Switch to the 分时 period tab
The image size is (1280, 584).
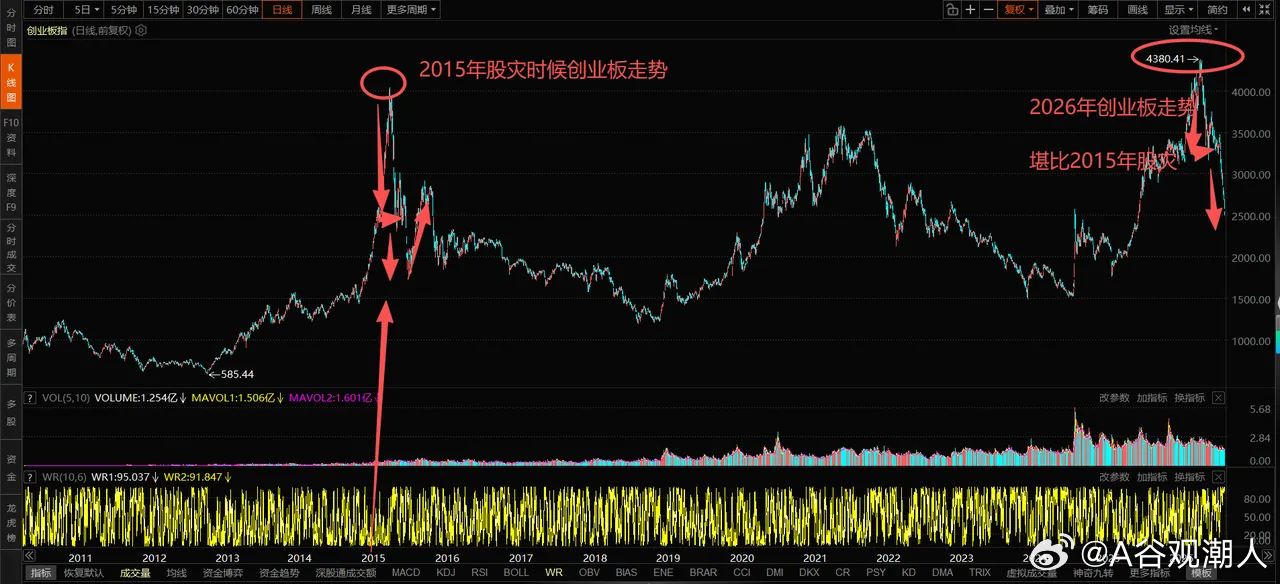pos(43,9)
